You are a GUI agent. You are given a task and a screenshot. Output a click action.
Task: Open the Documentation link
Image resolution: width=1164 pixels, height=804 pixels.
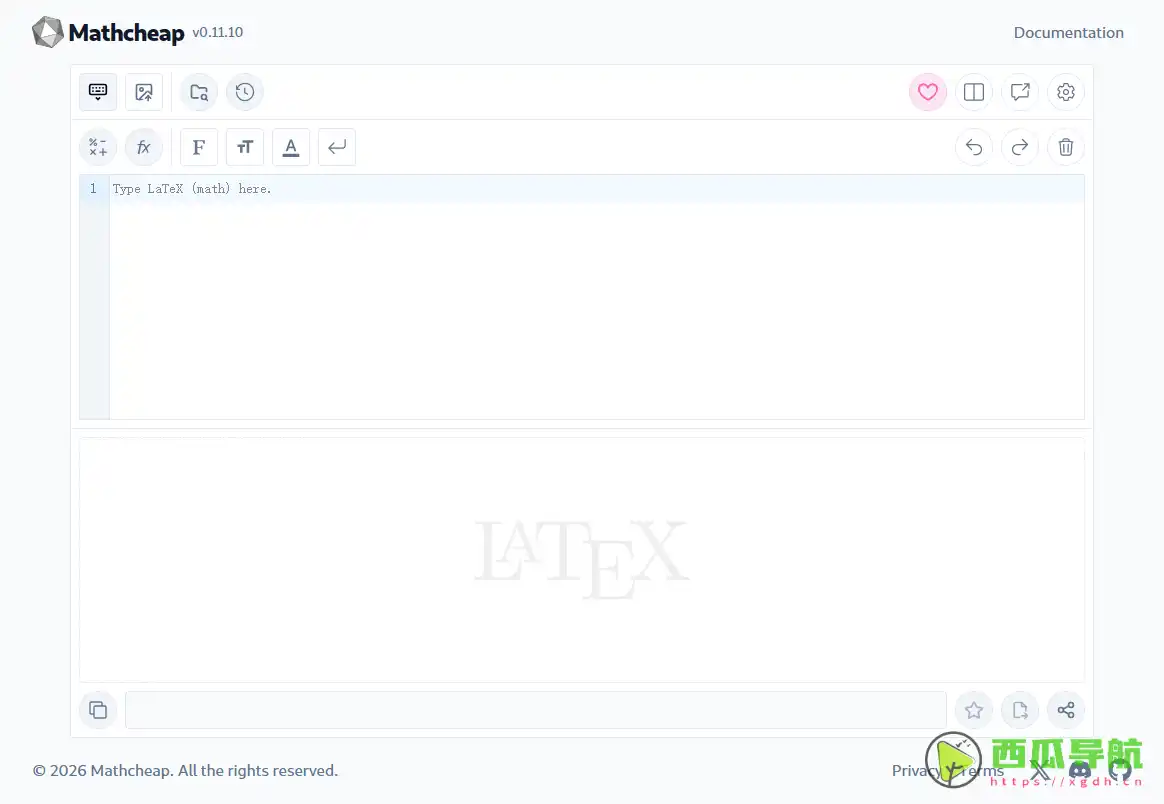[x=1068, y=33]
